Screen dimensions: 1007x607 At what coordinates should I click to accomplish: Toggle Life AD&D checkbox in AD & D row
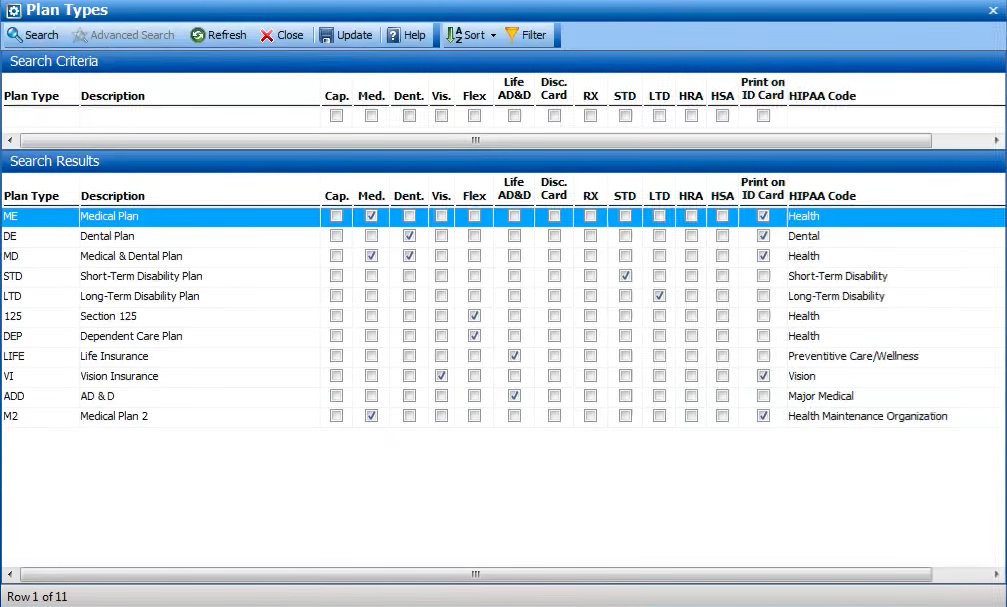(514, 396)
